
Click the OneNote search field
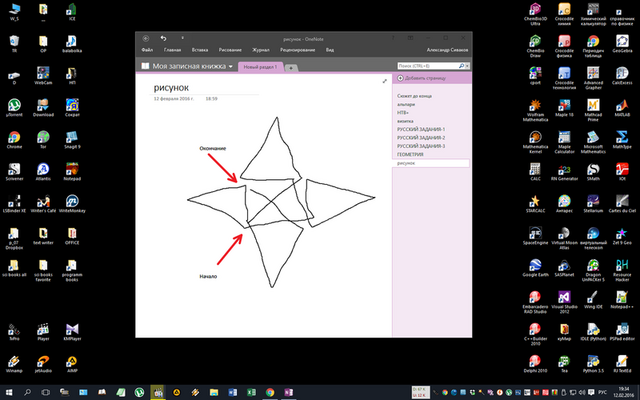pyautogui.click(x=428, y=66)
